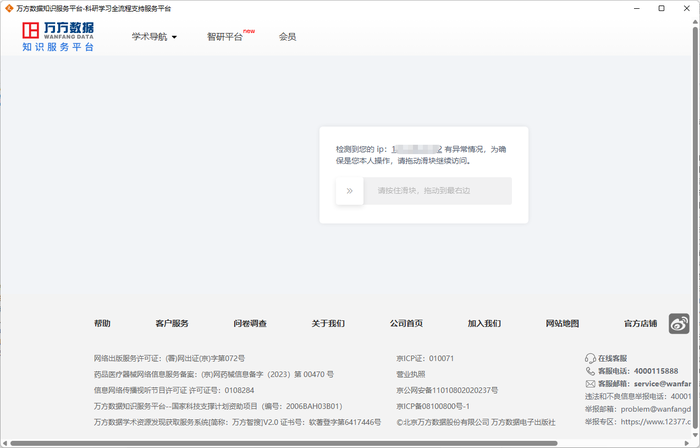This screenshot has height=448, width=700.
Task: Click the 举报邮箱 problem@wanfang address
Action: pyautogui.click(x=638, y=409)
